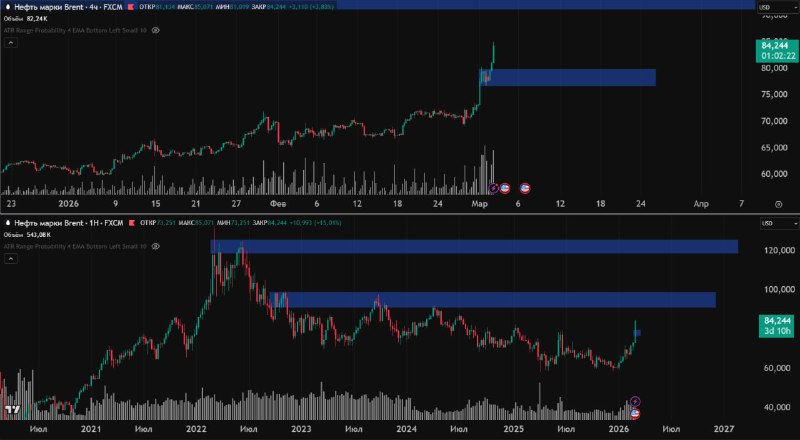Viewport: 800px width, 440px height.
Task: Click the Volume 543,08K label on the bottom chart
Action: pyautogui.click(x=27, y=234)
